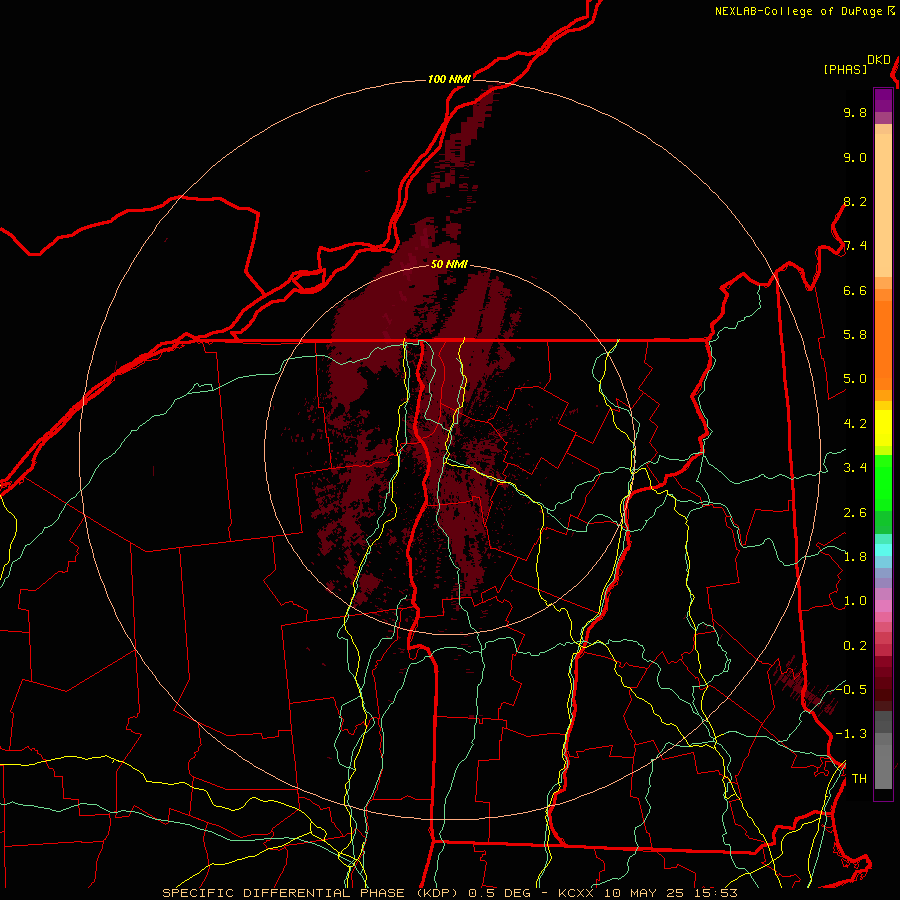Click the 1.0 value on the scale

855,601
